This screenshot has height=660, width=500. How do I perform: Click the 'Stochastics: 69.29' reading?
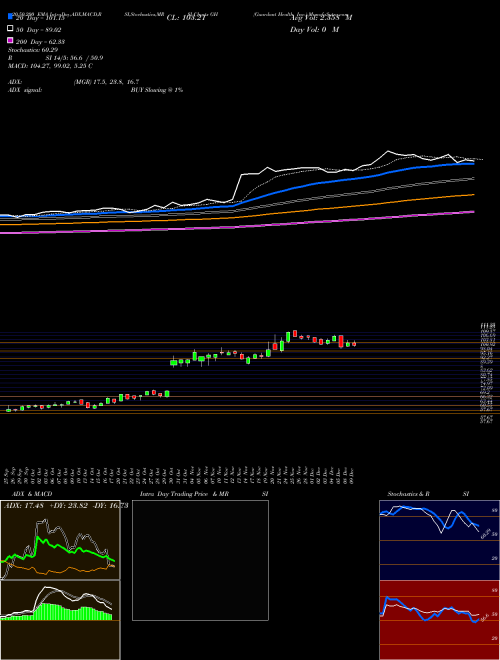[x=33, y=50]
